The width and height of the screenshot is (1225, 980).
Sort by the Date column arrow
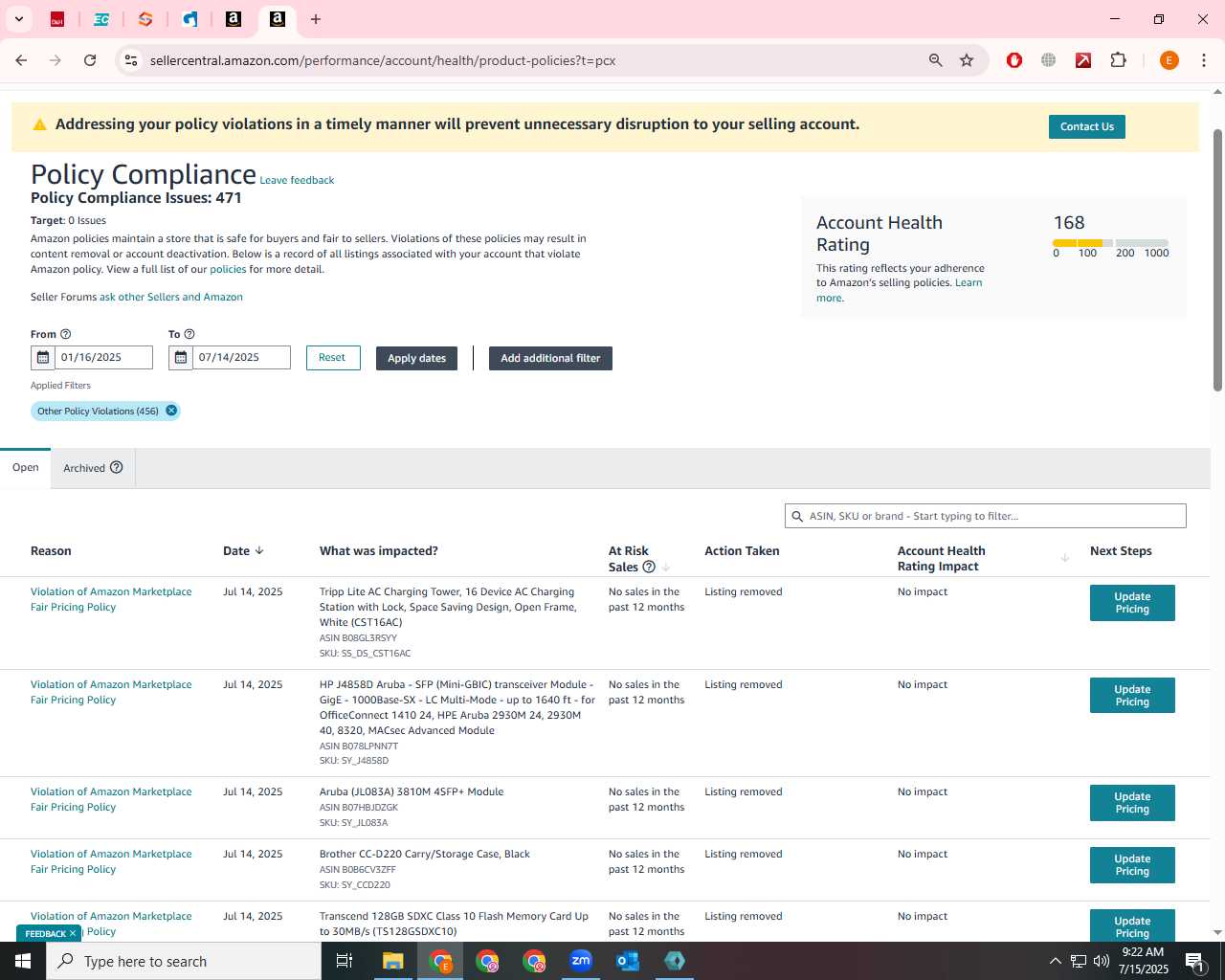click(259, 550)
